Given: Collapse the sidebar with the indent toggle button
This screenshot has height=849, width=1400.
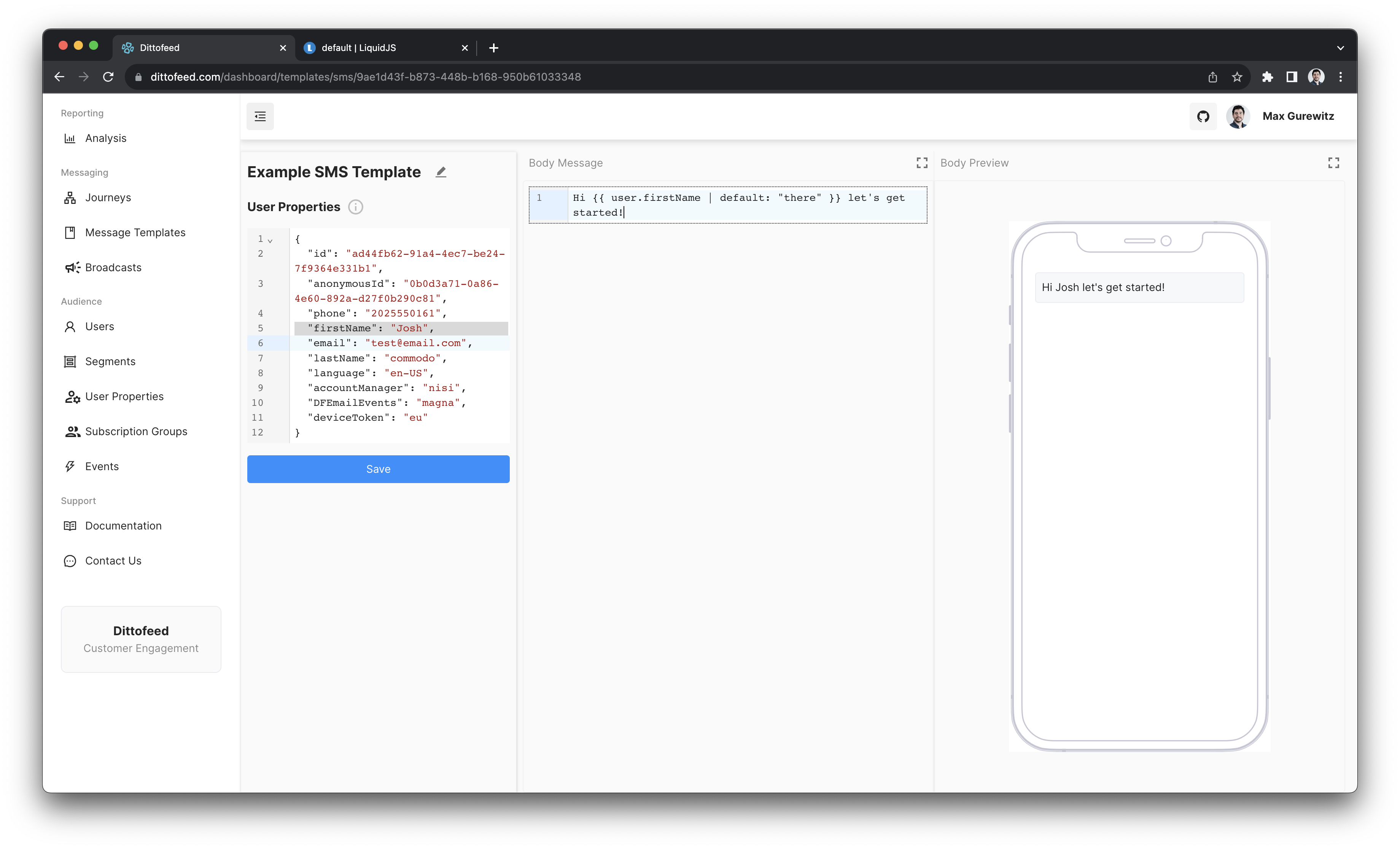Looking at the screenshot, I should click(x=260, y=116).
